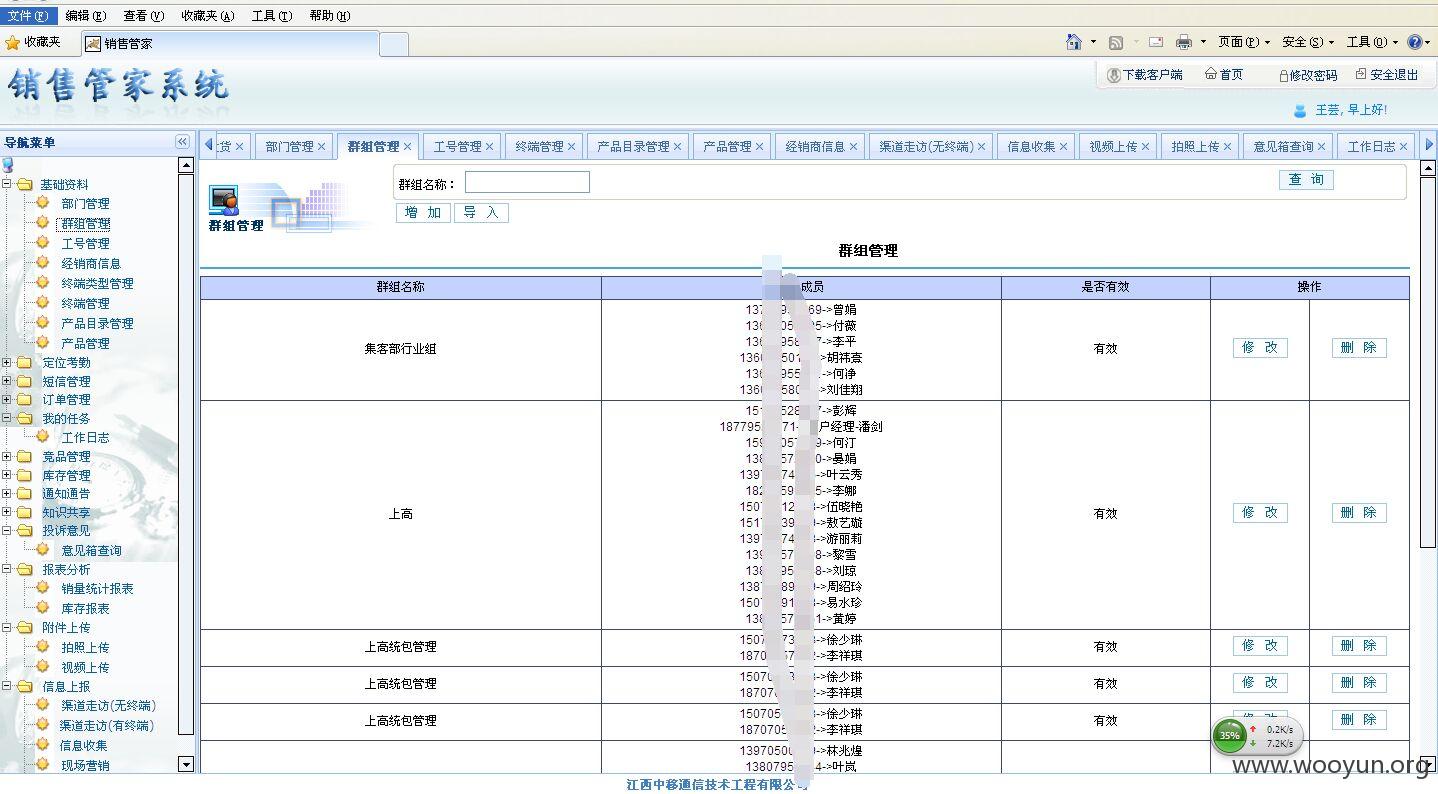Click the 修改密码 link in header
1438x794 pixels.
coord(1308,75)
